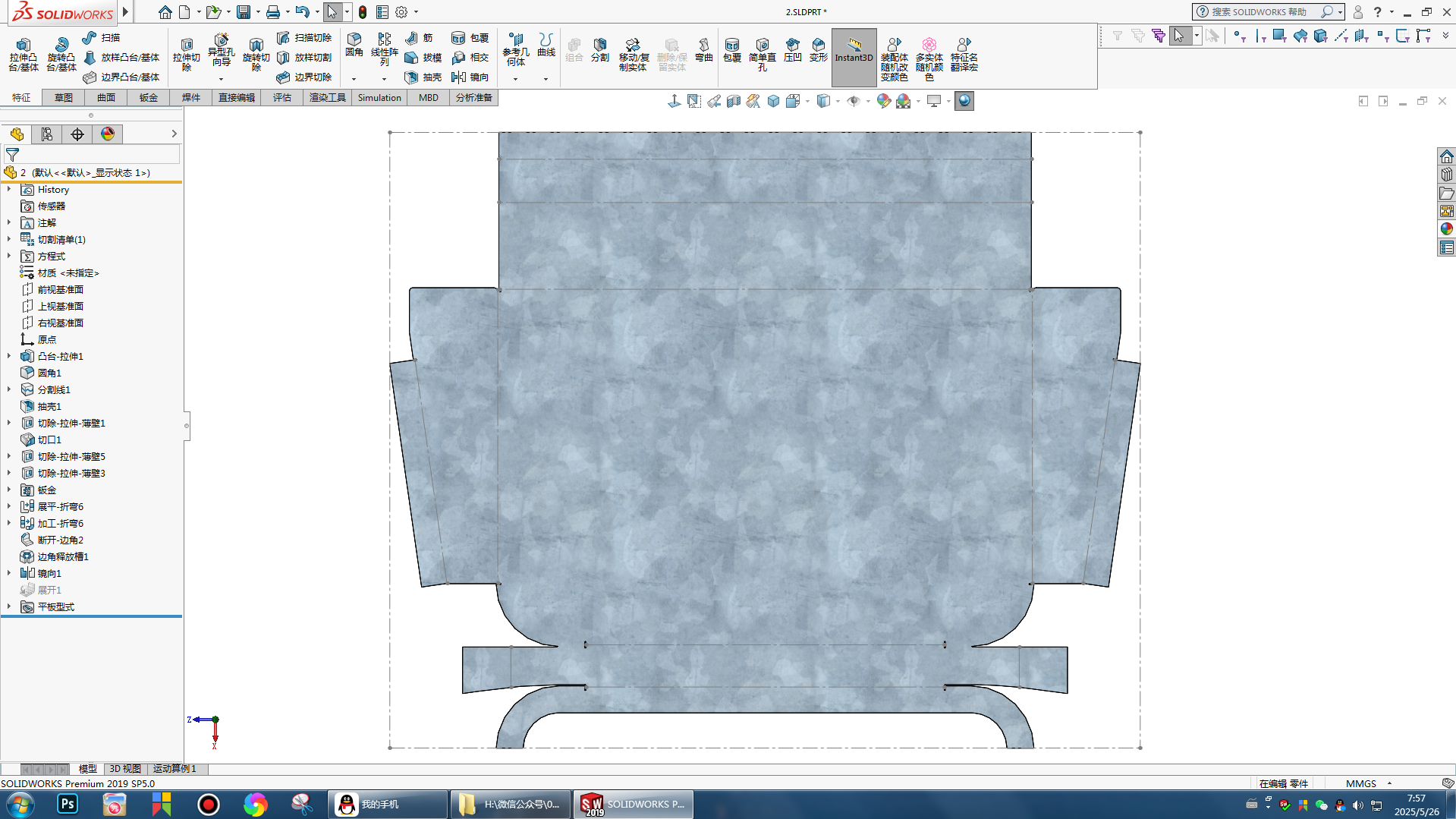Pick the 弯曲 flex tool
1456x819 pixels.
pos(704,50)
